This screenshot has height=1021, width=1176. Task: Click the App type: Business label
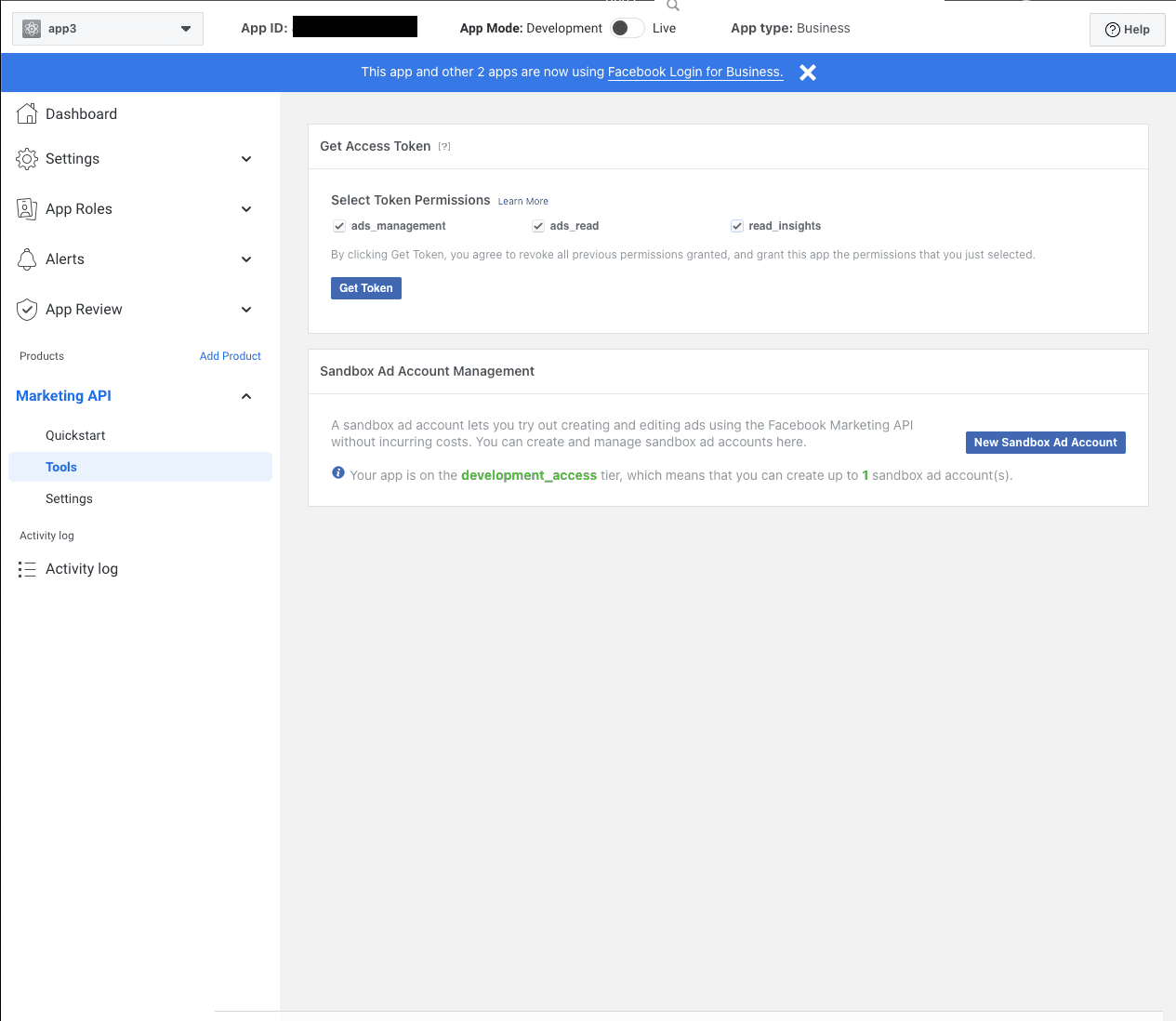(x=790, y=28)
